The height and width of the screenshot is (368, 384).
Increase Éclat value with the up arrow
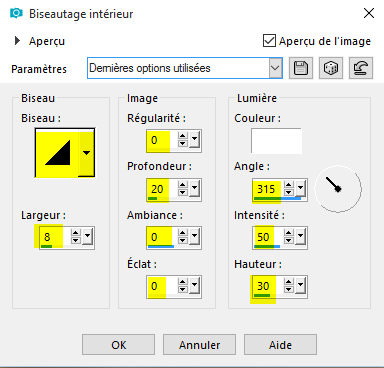[182, 282]
